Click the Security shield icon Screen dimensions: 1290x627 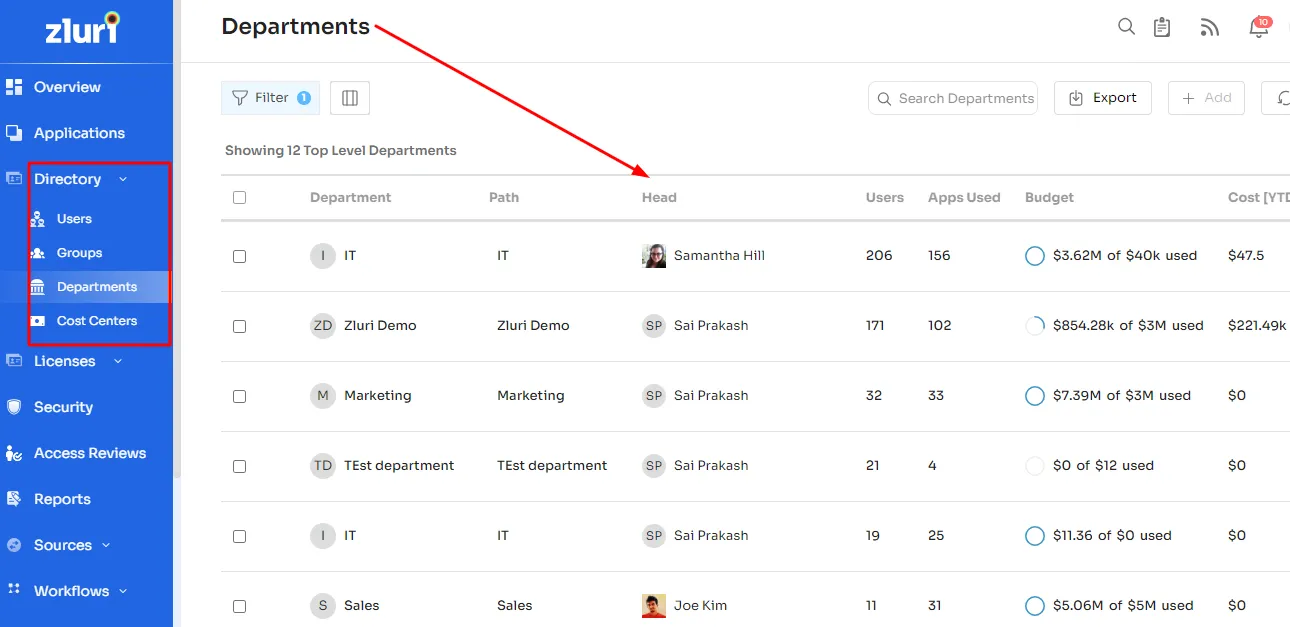14,407
